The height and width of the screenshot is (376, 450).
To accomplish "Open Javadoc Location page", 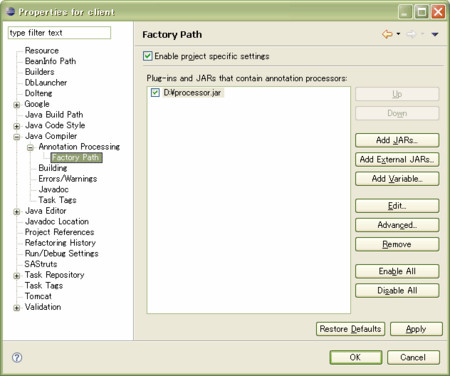I will 57,221.
